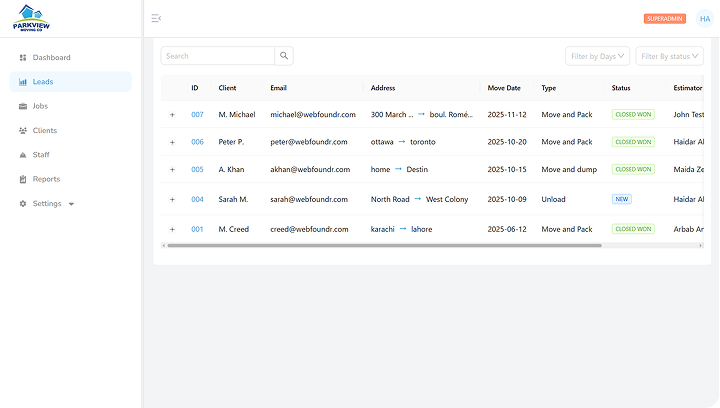Click the search magnifier button
The image size is (720, 408).
tap(284, 56)
